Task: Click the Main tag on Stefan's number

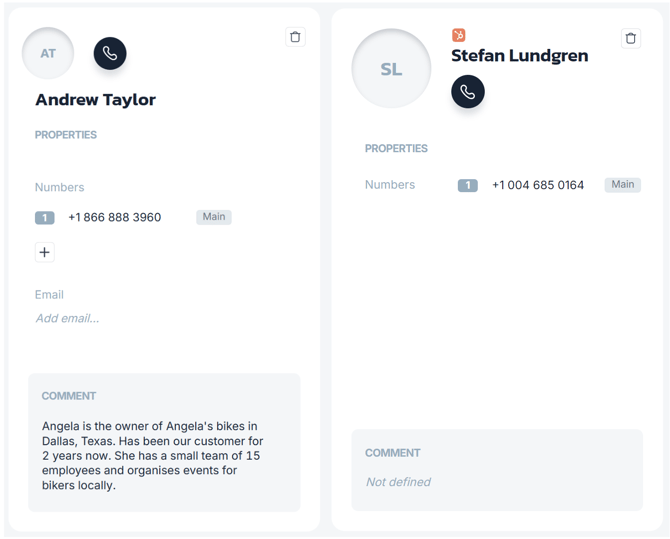Action: point(623,185)
